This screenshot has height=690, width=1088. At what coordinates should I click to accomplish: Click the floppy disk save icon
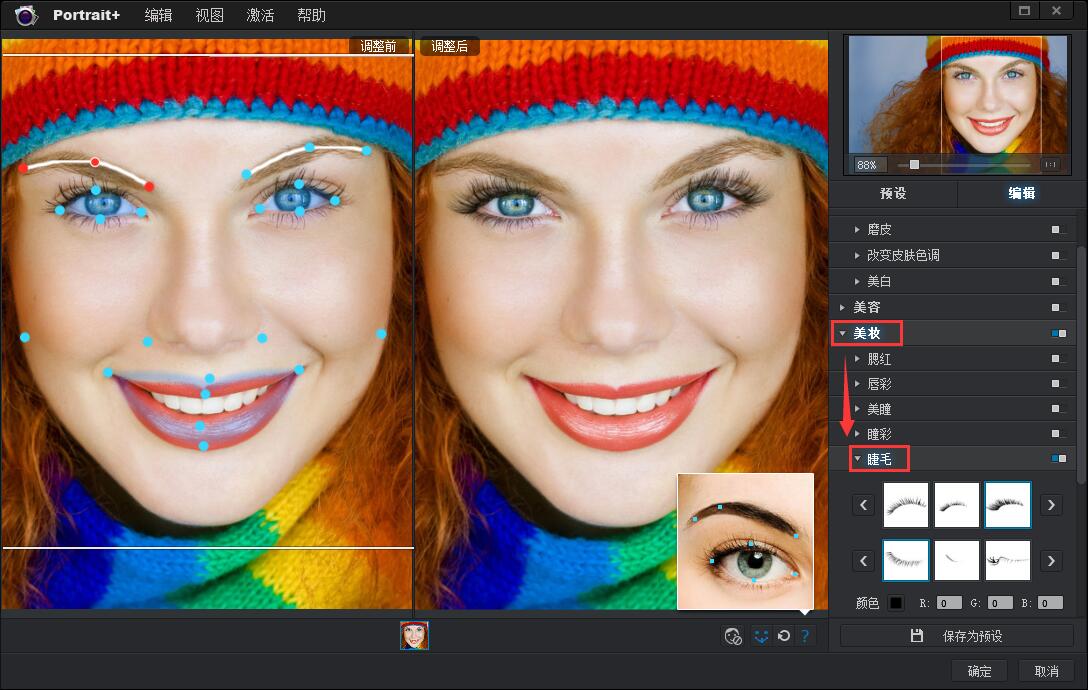click(917, 636)
